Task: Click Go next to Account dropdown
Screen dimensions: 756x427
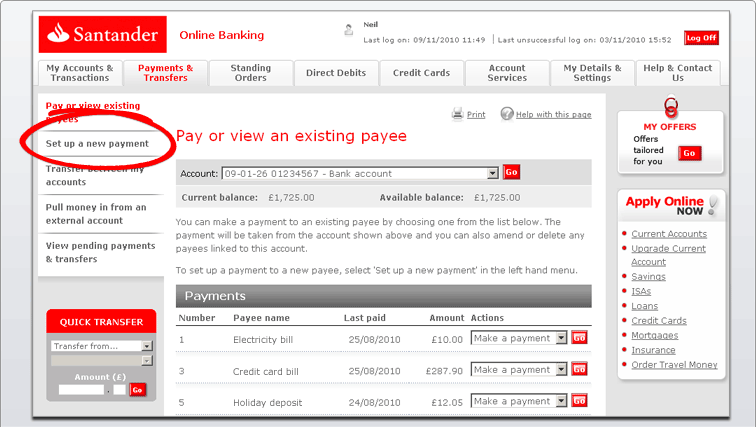Action: [512, 172]
